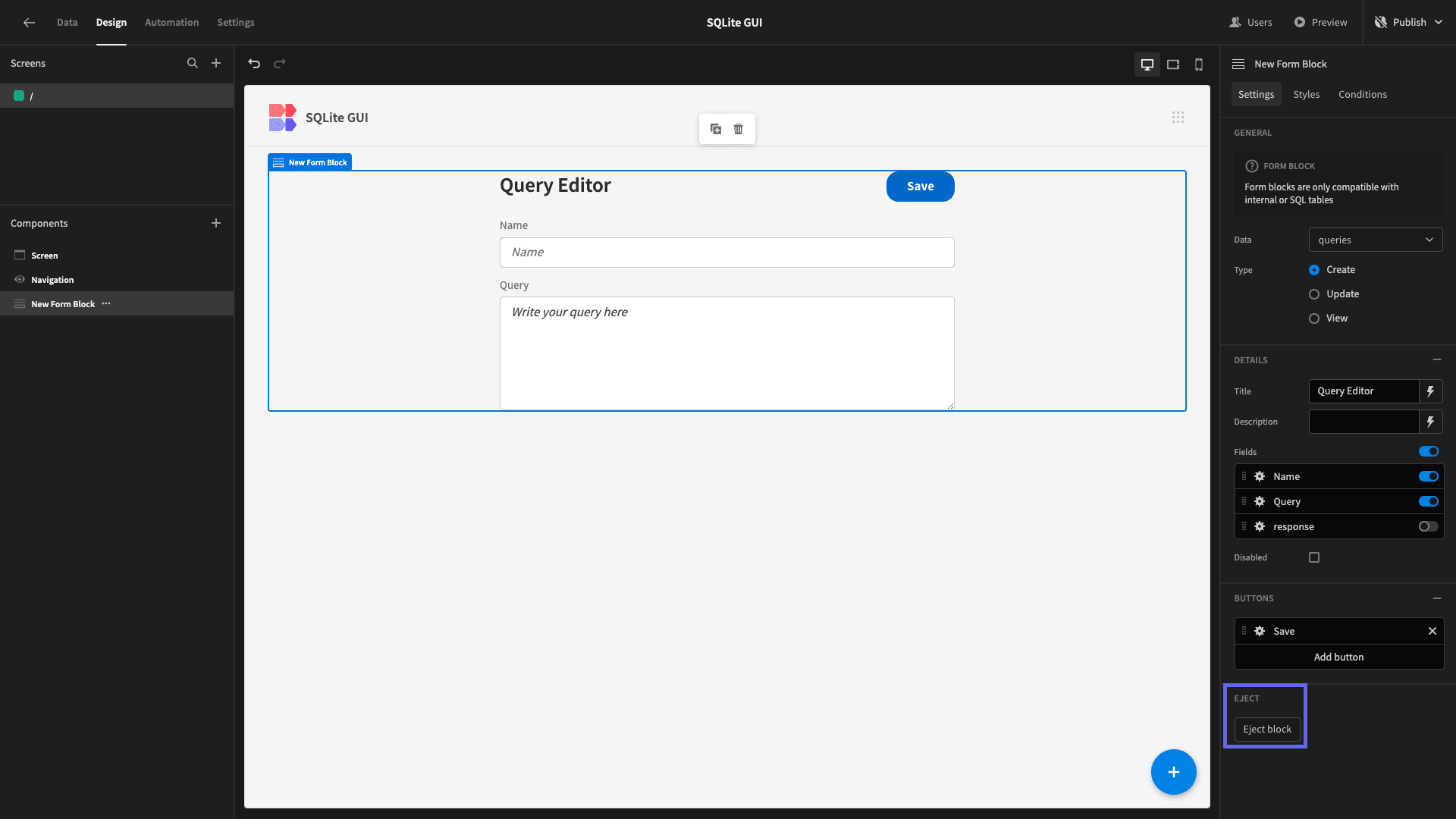
Task: Click Add button in Buttons section
Action: 1339,657
